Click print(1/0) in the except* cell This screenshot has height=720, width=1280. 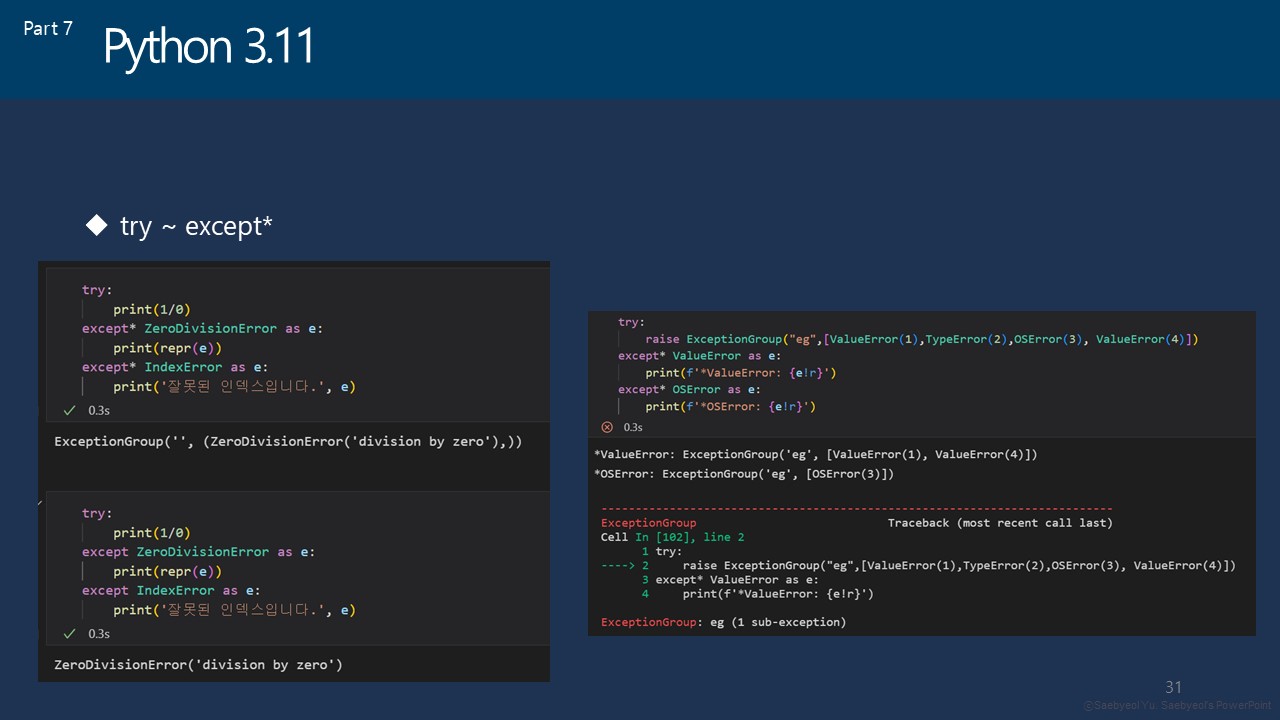[151, 309]
